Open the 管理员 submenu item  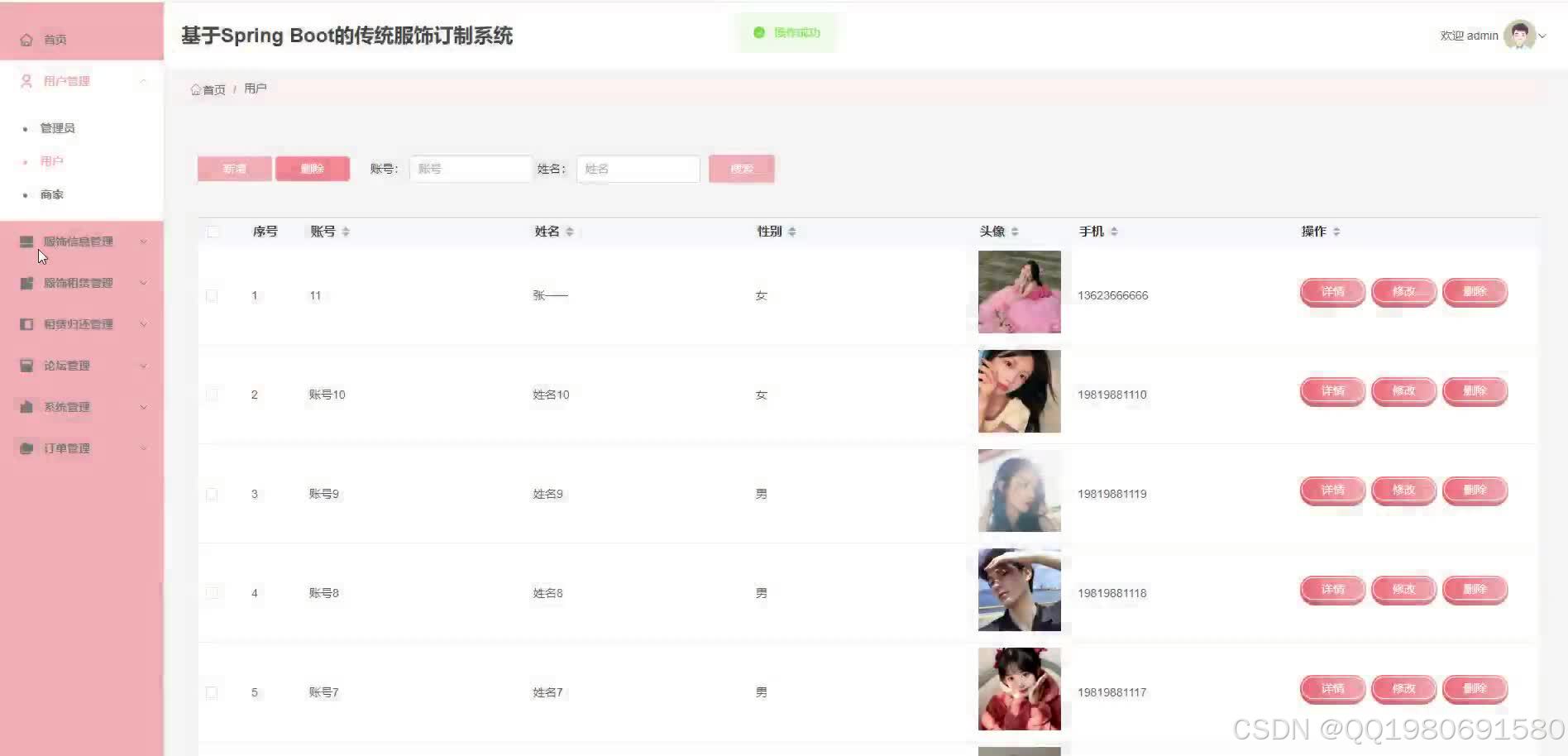point(57,128)
